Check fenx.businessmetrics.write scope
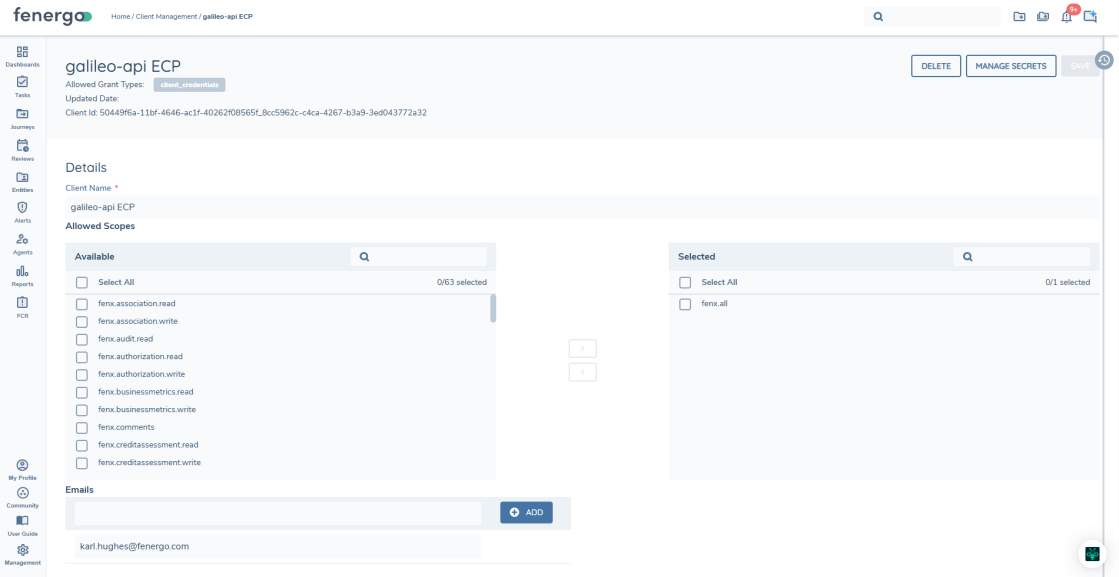This screenshot has width=1119, height=577. tap(82, 410)
